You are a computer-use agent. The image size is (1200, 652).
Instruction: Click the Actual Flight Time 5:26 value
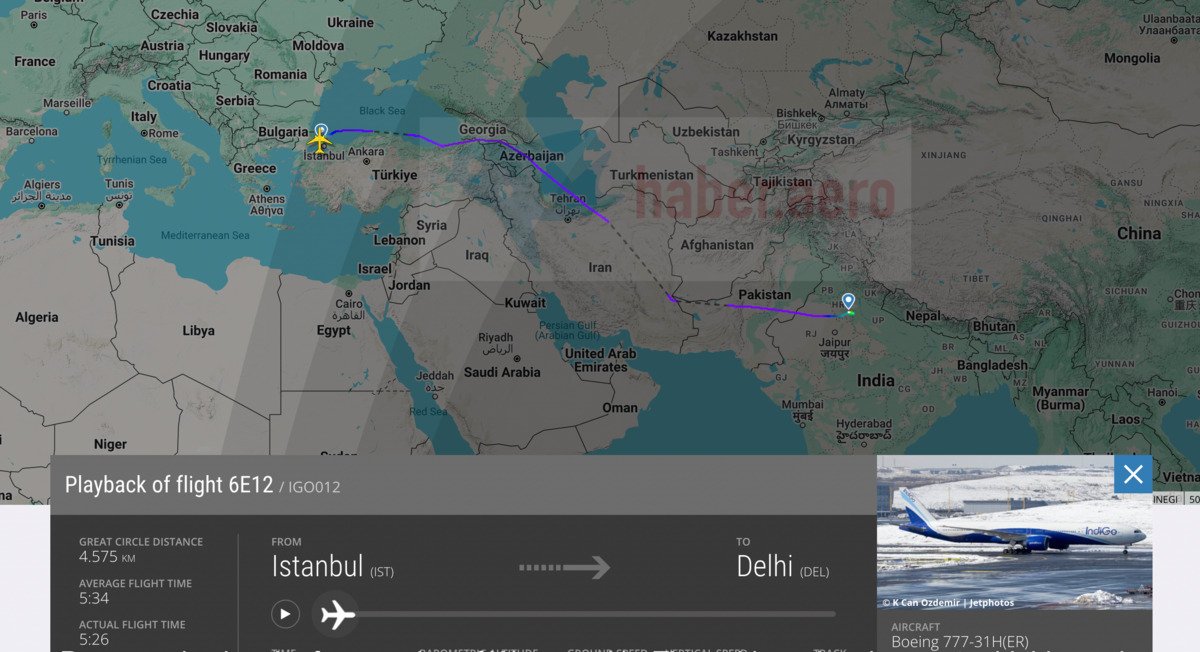[94, 639]
